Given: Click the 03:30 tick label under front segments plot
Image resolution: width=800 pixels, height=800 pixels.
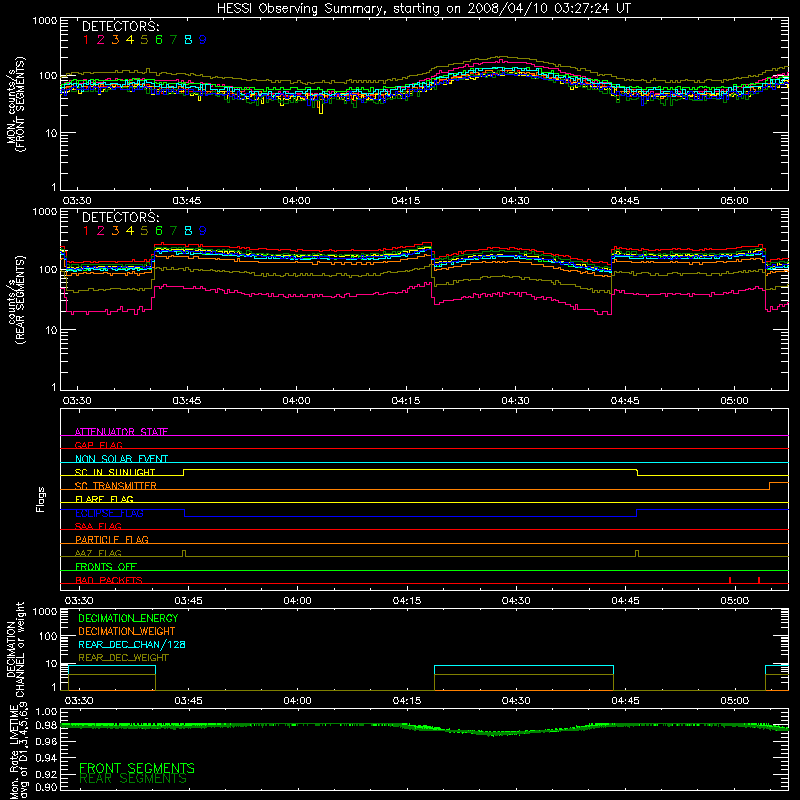Looking at the screenshot, I should pos(77,201).
